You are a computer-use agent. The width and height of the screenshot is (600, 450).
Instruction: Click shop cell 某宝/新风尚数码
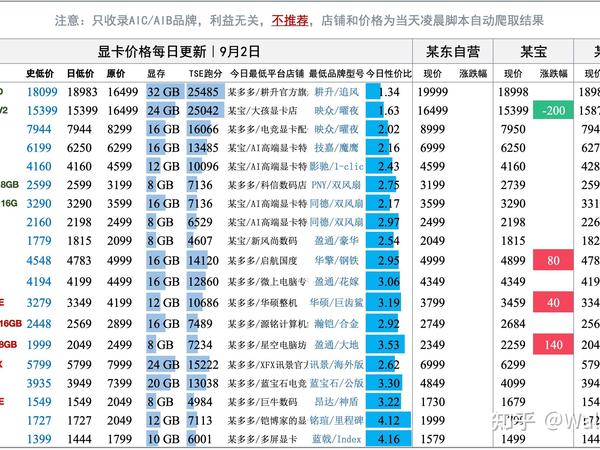tap(262, 241)
